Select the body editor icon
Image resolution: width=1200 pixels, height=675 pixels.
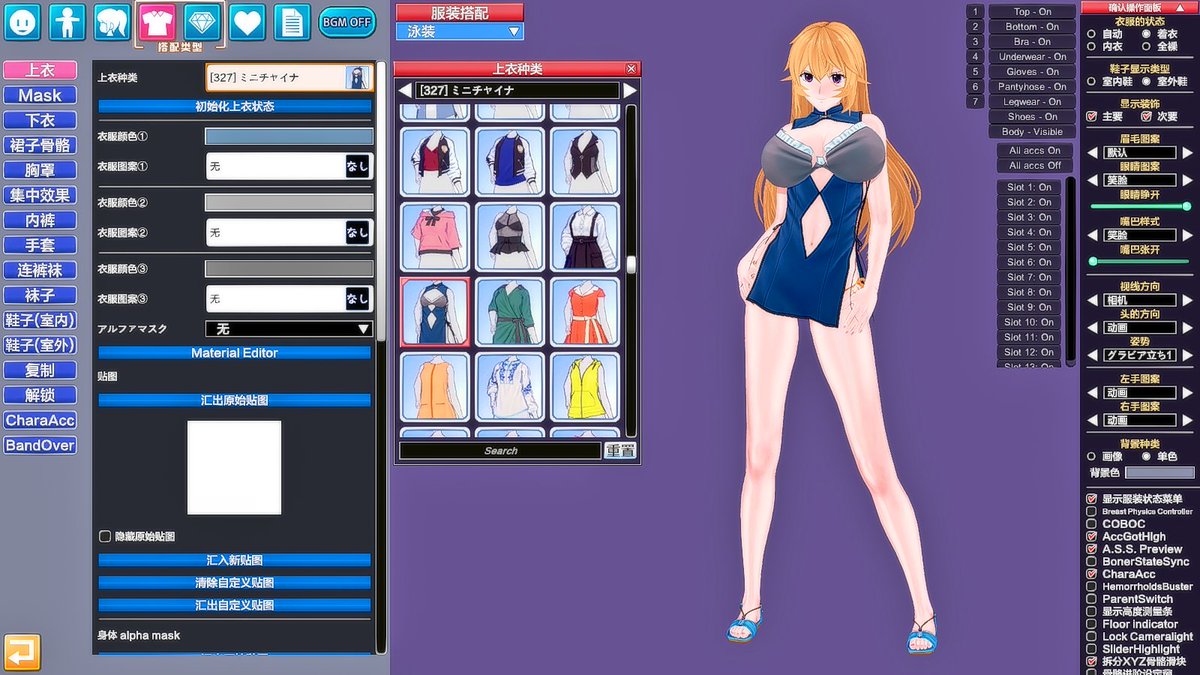(66, 22)
